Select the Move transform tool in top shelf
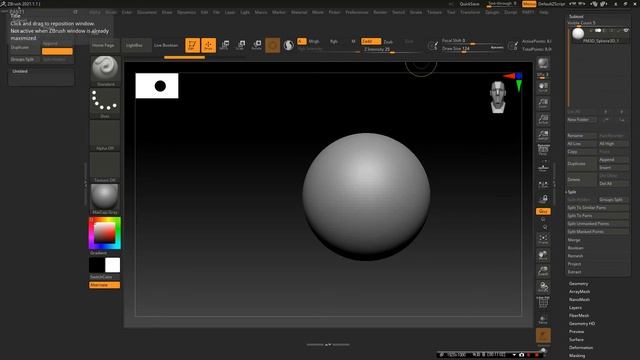640x360 pixels. click(x=224, y=45)
